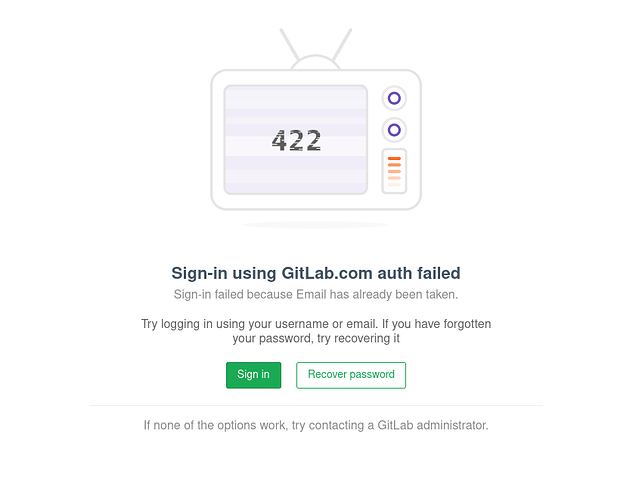
Task: Click the upper purple TV knob
Action: (394, 98)
